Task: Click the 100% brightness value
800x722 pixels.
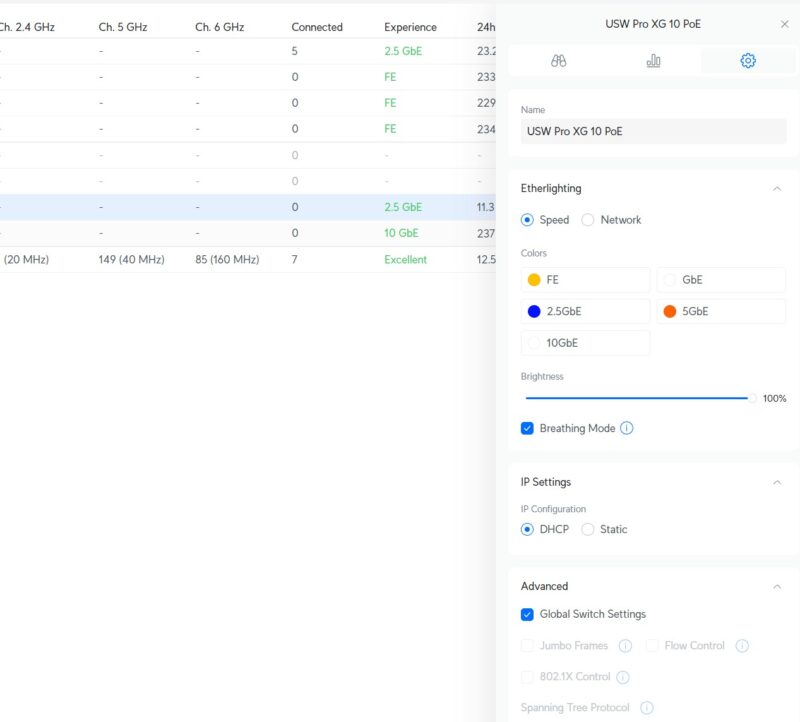Action: coord(774,399)
